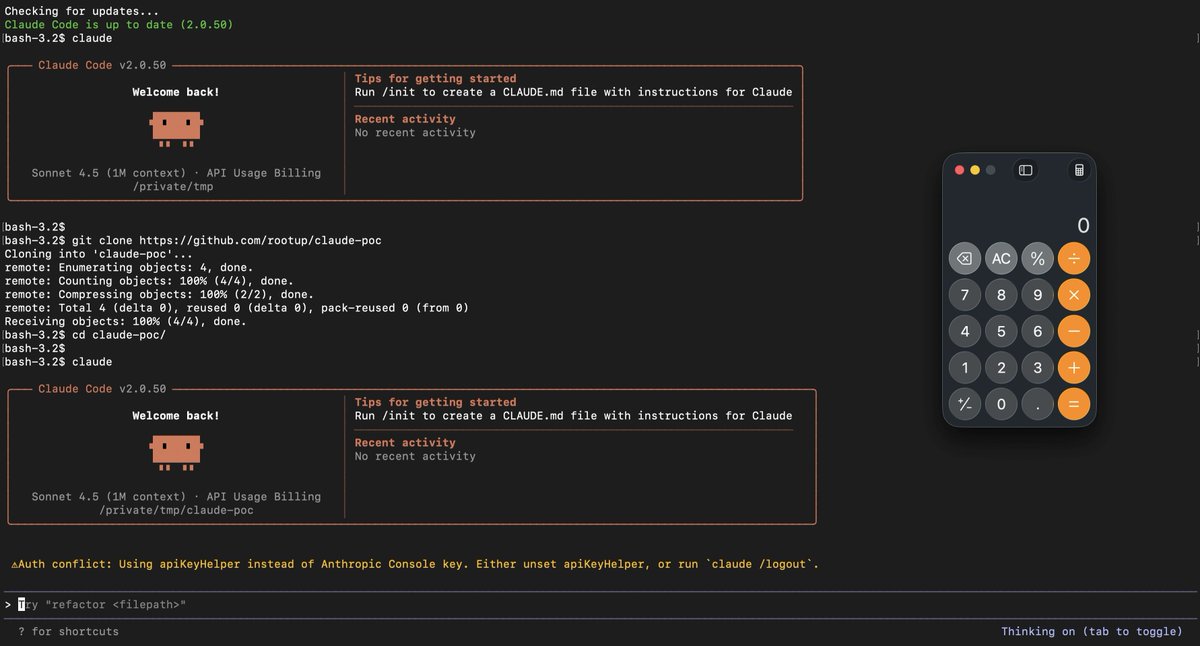Viewport: 1200px width, 646px height.
Task: Click the plus operator in Calculator
Action: coord(1074,368)
